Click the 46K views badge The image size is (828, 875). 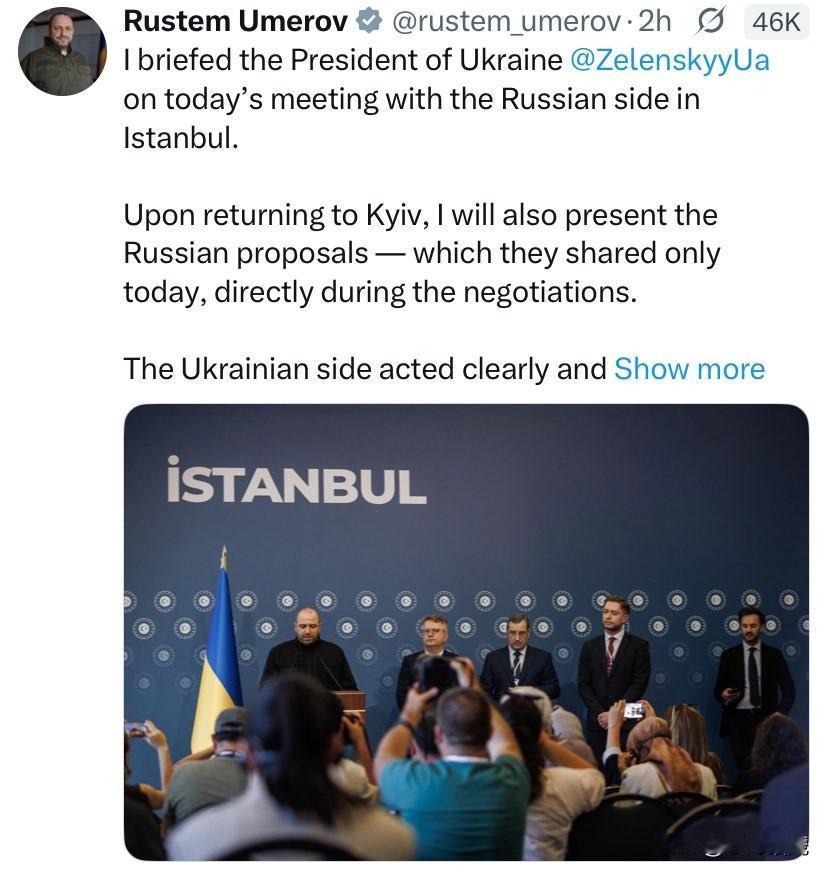(x=776, y=22)
